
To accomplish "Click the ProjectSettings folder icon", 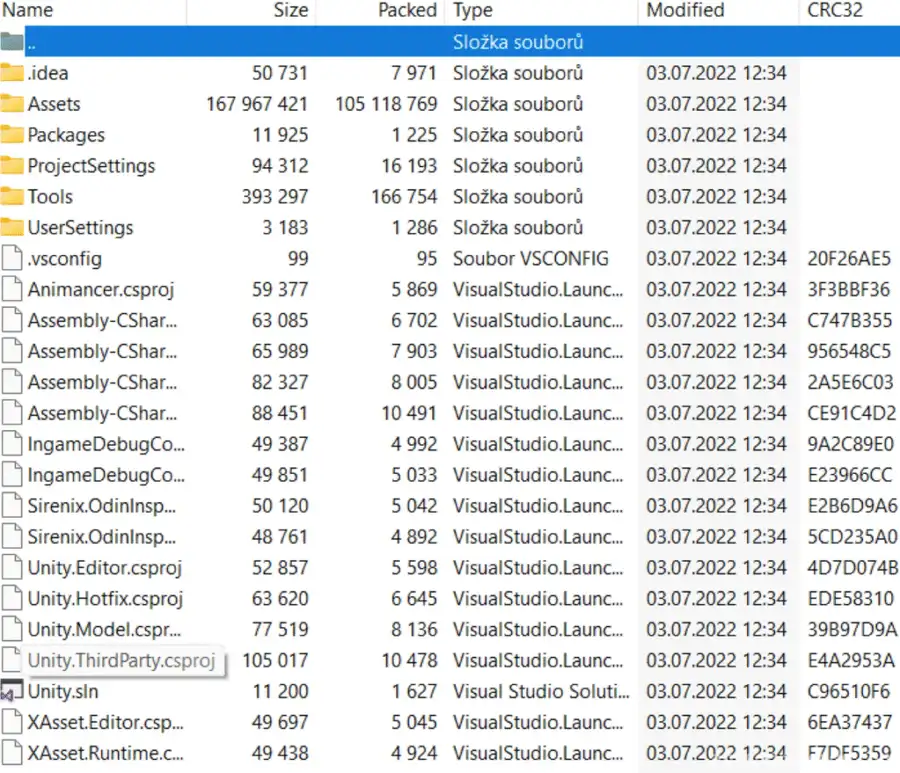I will pos(12,166).
